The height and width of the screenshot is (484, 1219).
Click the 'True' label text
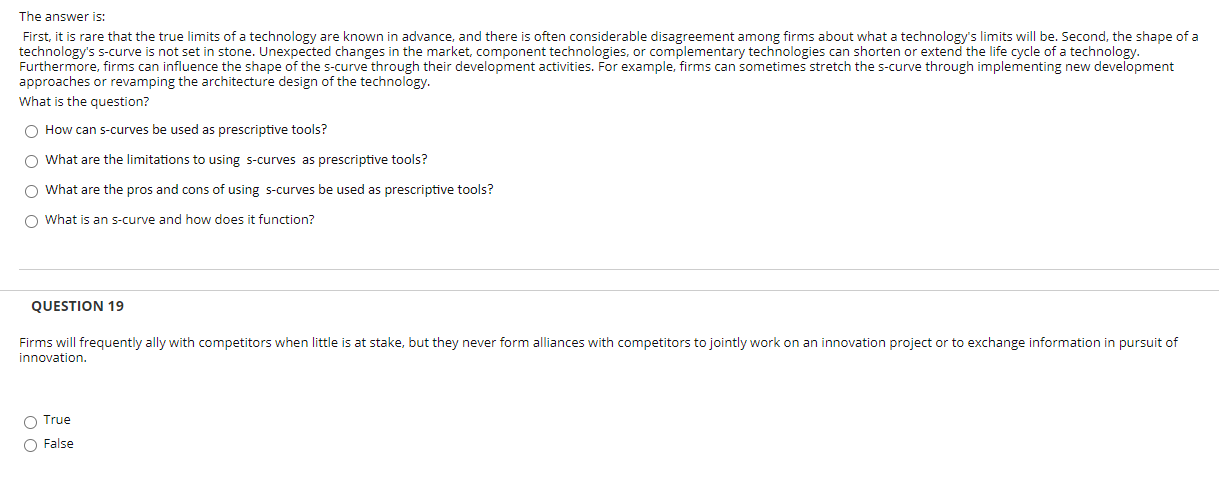[x=57, y=420]
